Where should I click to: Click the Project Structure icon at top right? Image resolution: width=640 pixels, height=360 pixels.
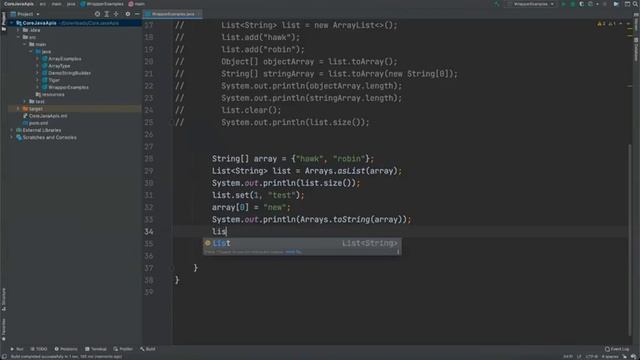click(x=627, y=4)
